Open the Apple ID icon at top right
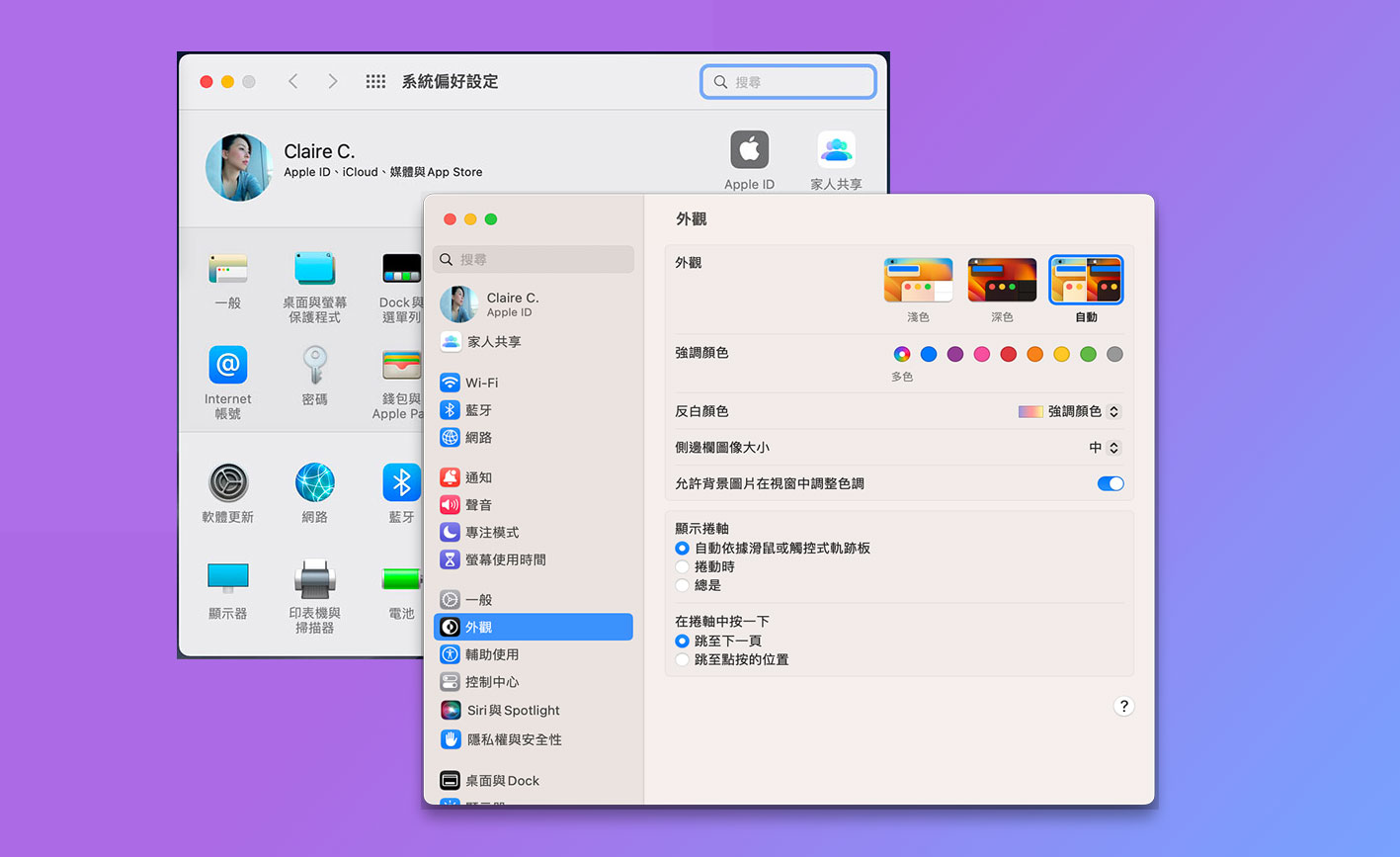 click(749, 151)
